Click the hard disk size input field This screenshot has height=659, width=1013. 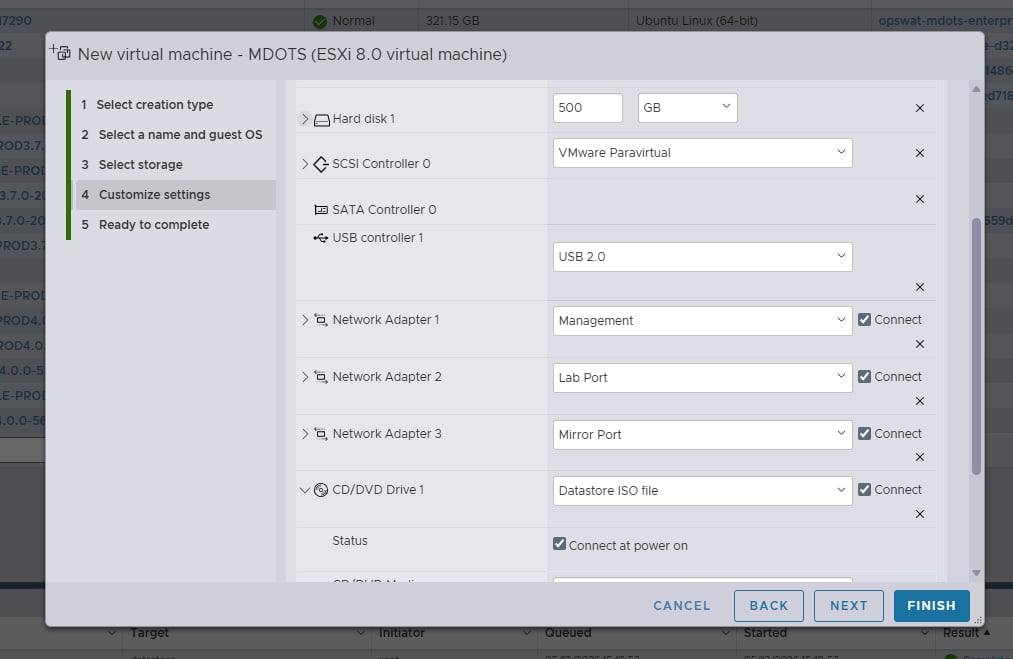[x=587, y=108]
